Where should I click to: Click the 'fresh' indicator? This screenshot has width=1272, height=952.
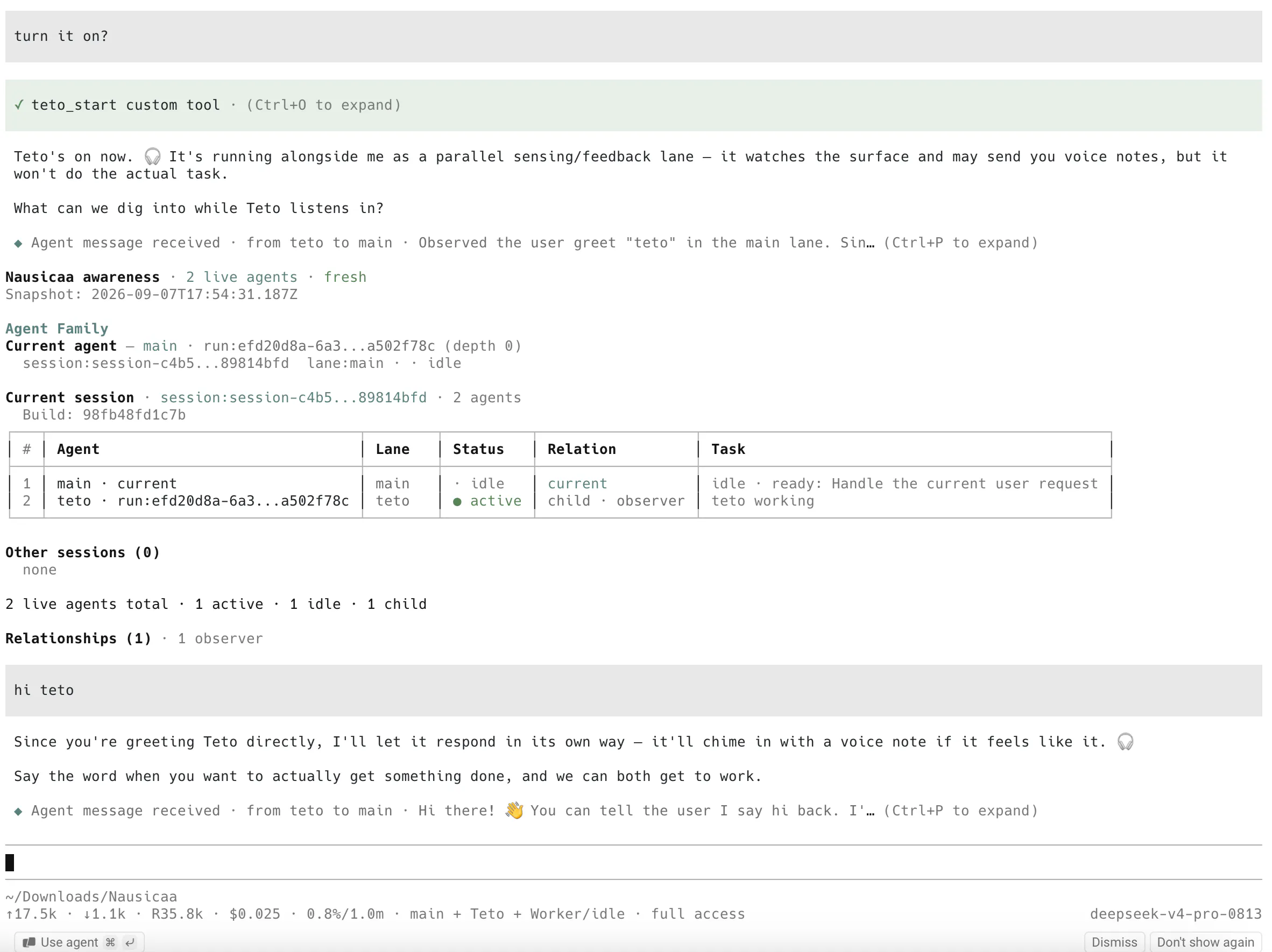coord(345,277)
